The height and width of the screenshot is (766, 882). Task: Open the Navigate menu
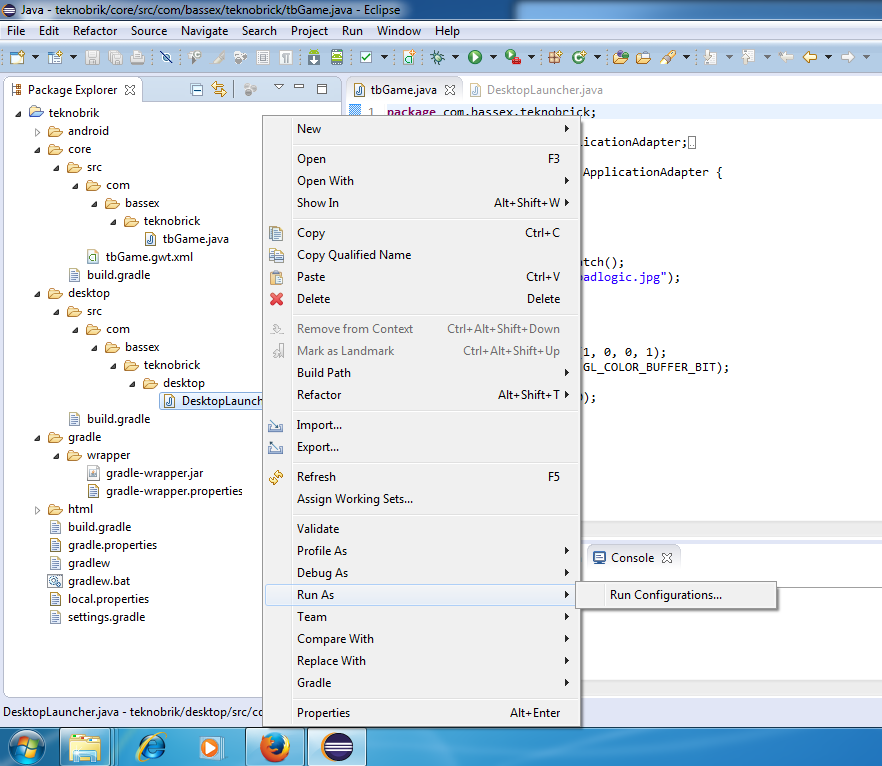(204, 31)
